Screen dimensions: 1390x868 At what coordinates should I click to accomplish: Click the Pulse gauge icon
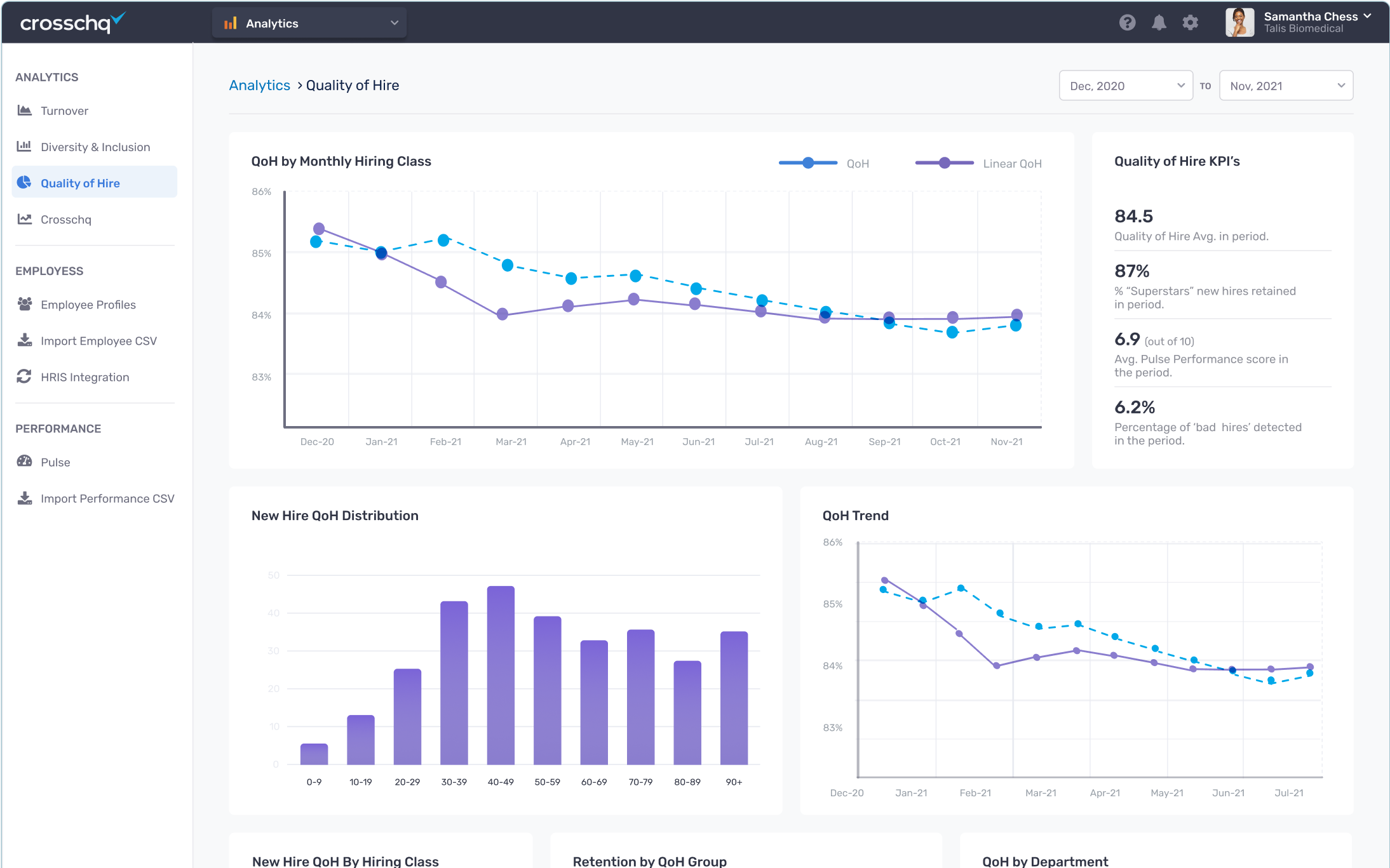coord(24,462)
